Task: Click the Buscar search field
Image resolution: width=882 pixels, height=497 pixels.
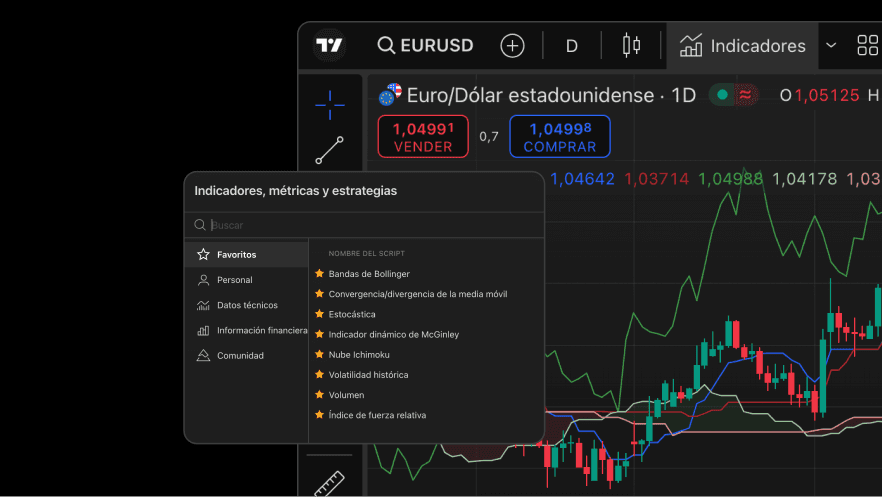Action: coord(370,226)
